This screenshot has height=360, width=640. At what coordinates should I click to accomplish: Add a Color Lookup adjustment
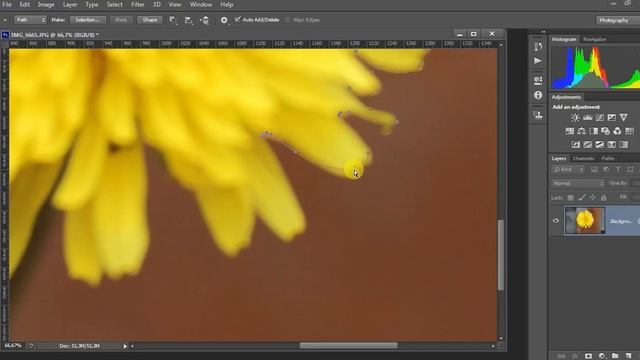(629, 131)
